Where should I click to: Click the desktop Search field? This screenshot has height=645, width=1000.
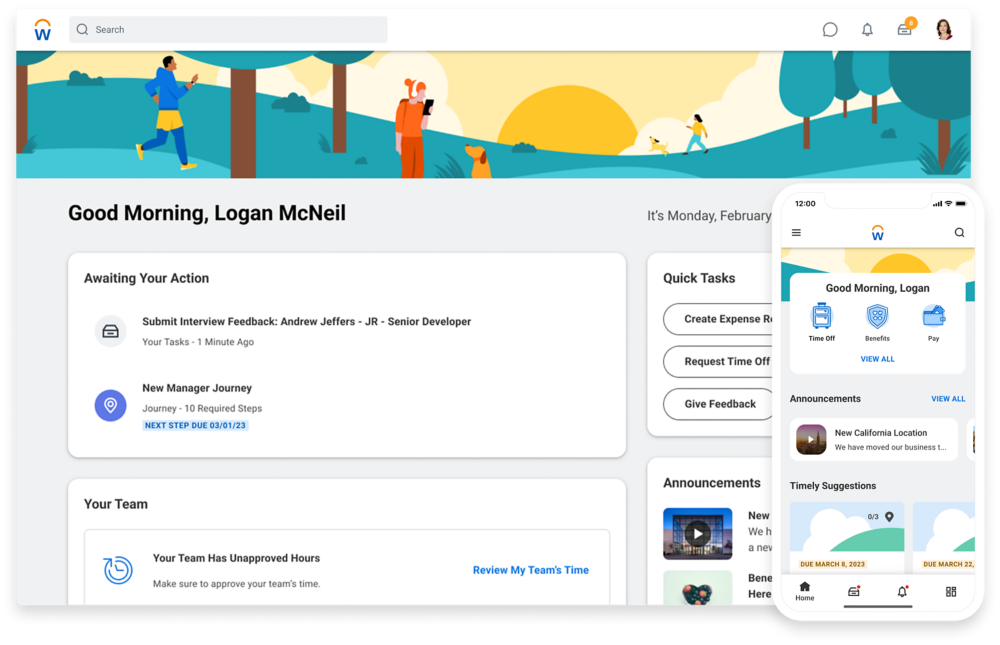tap(228, 30)
